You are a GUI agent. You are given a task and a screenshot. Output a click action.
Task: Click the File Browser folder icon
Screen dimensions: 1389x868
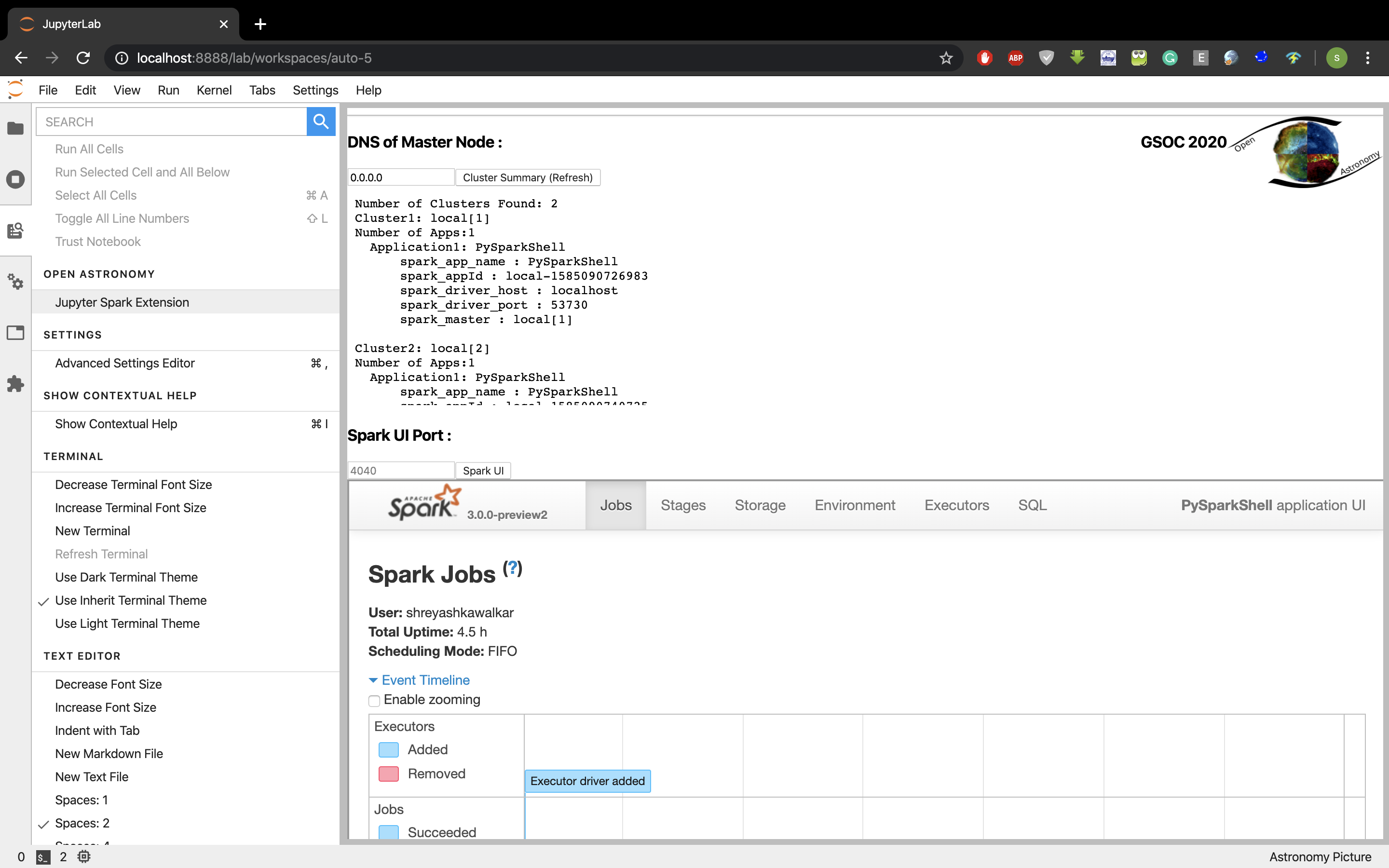point(15,127)
